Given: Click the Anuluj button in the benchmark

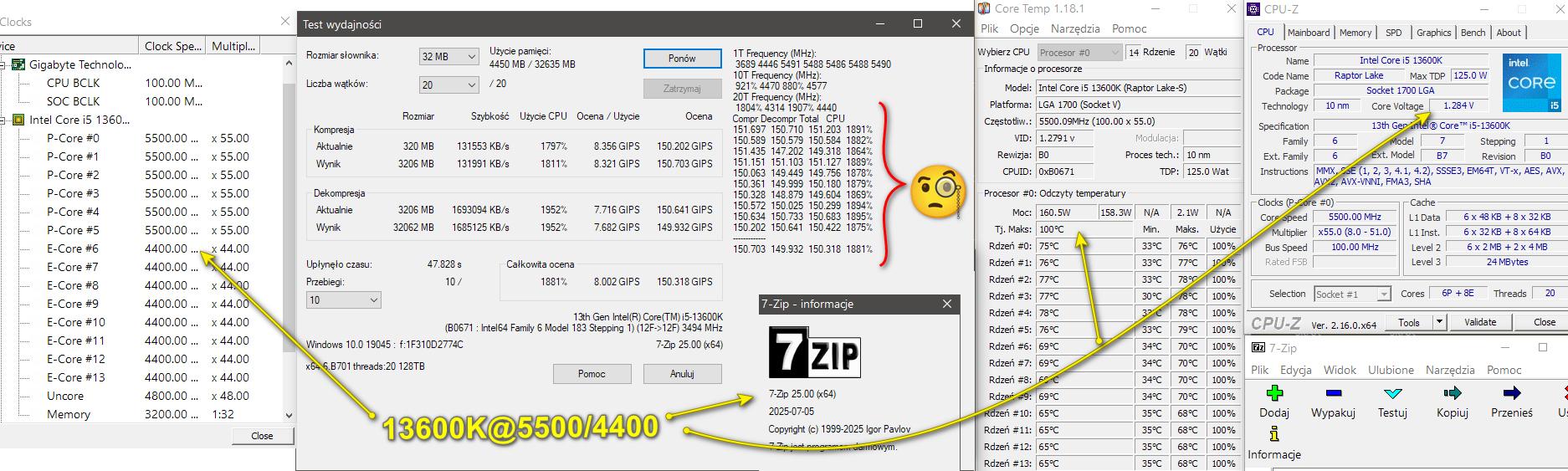Looking at the screenshot, I should [681, 374].
